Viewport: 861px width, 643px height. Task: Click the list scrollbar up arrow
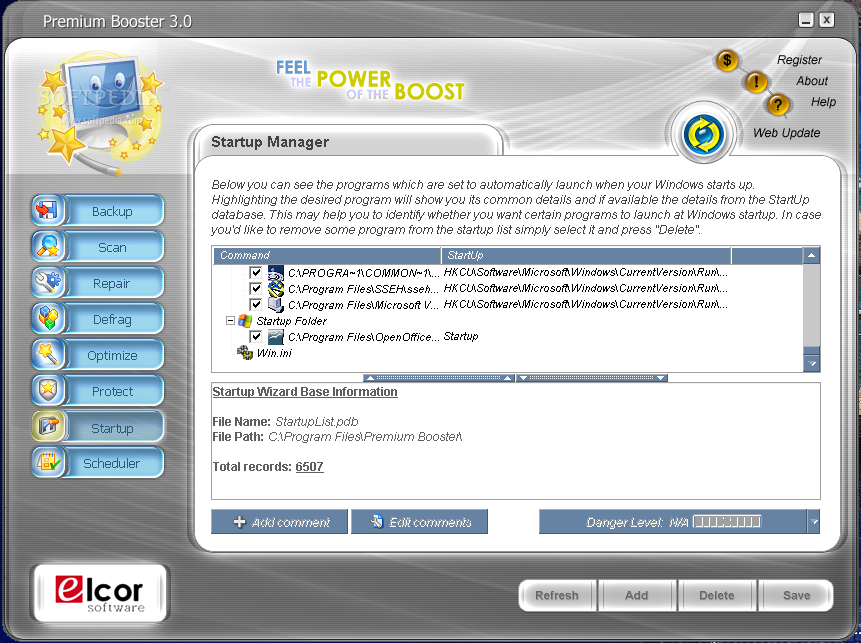(x=811, y=256)
